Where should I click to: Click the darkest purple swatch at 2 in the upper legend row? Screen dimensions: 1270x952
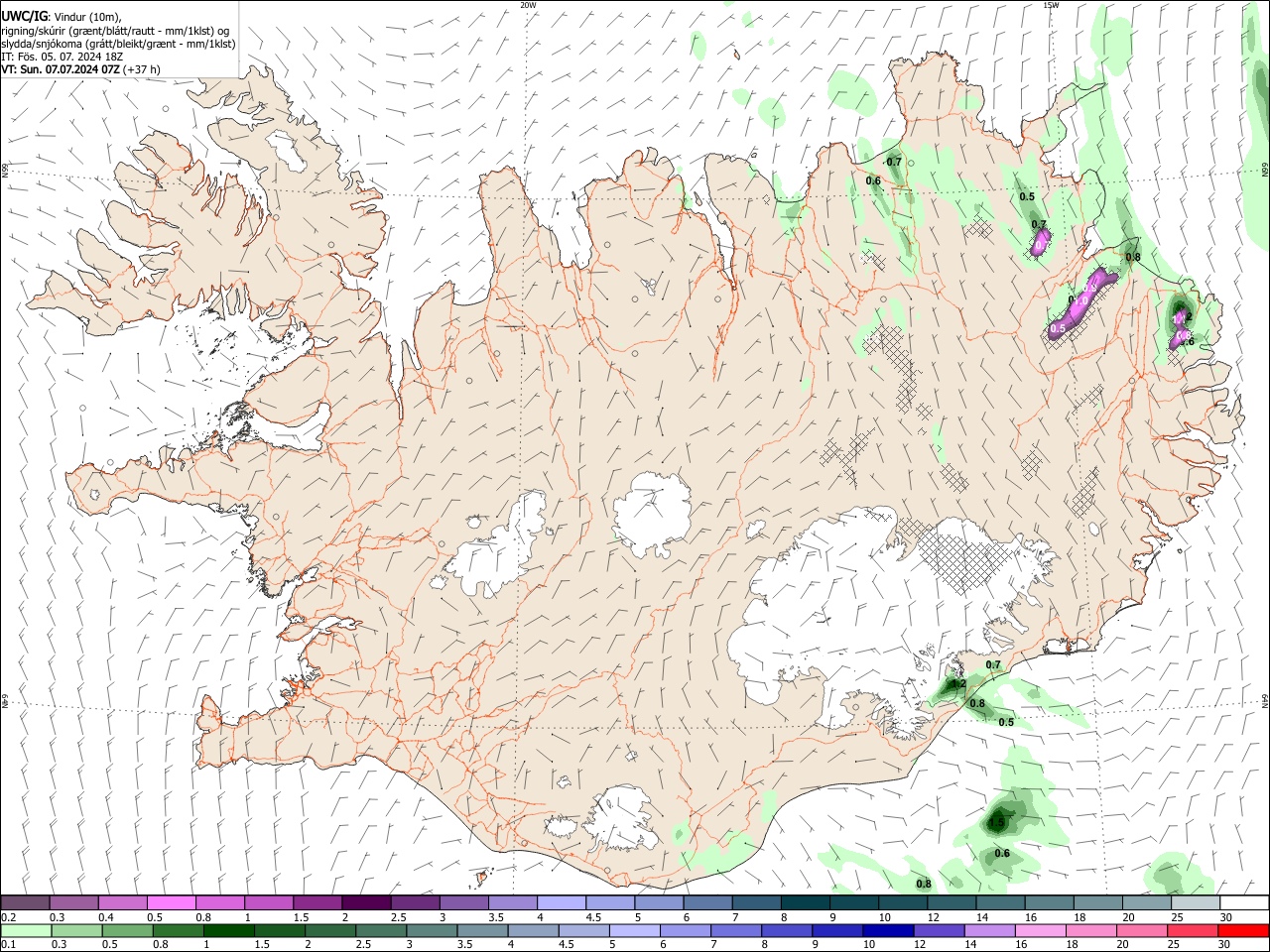(x=366, y=902)
